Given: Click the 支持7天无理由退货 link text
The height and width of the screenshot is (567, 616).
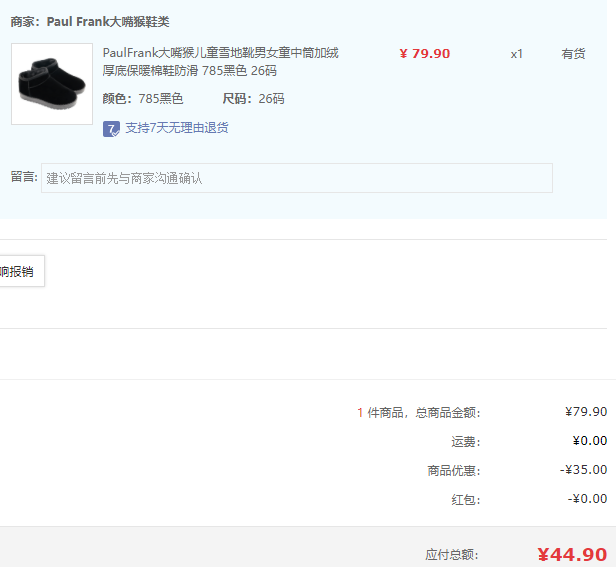Looking at the screenshot, I should [176, 128].
